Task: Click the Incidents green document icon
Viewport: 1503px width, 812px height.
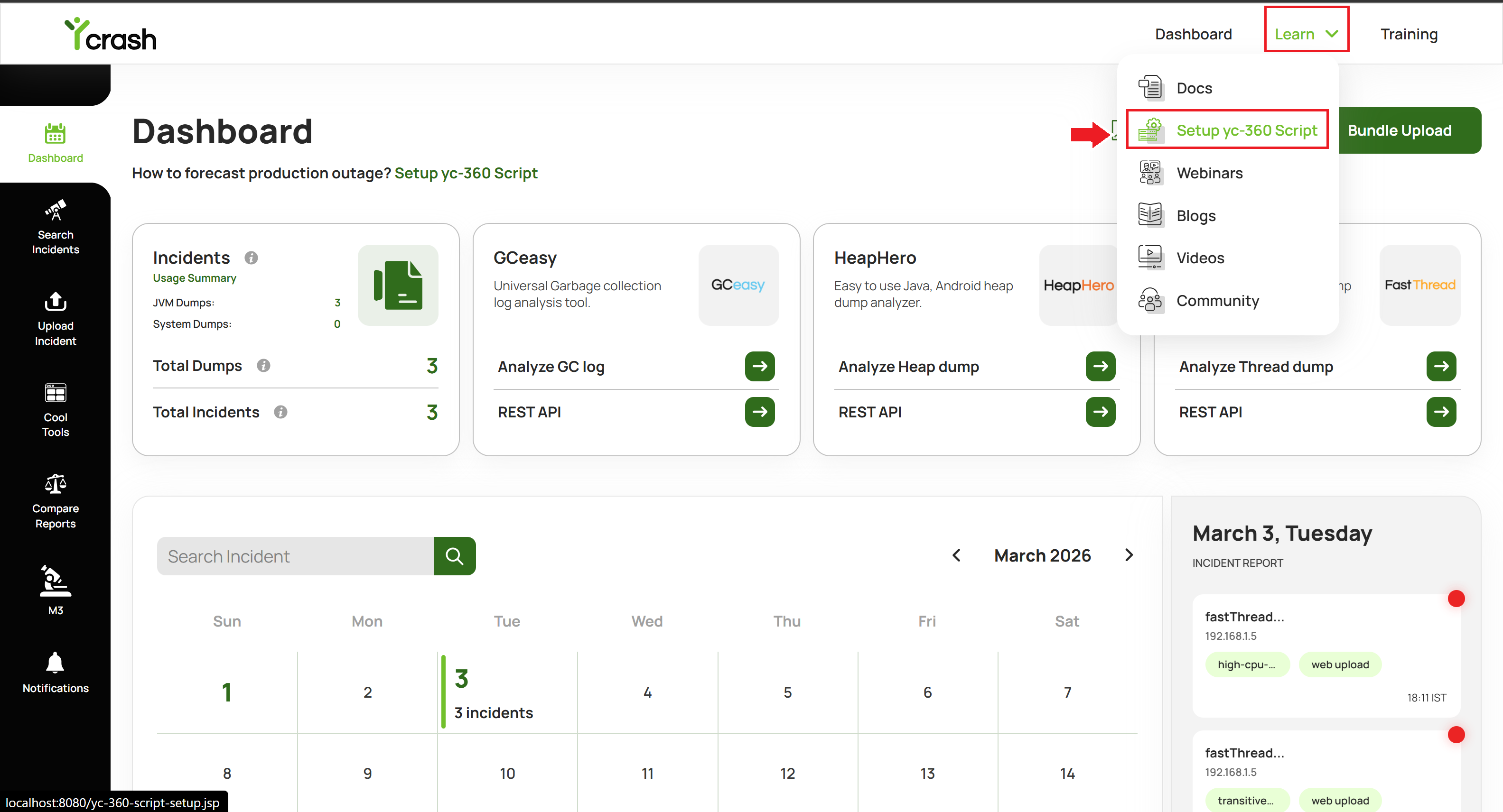Action: pos(398,285)
